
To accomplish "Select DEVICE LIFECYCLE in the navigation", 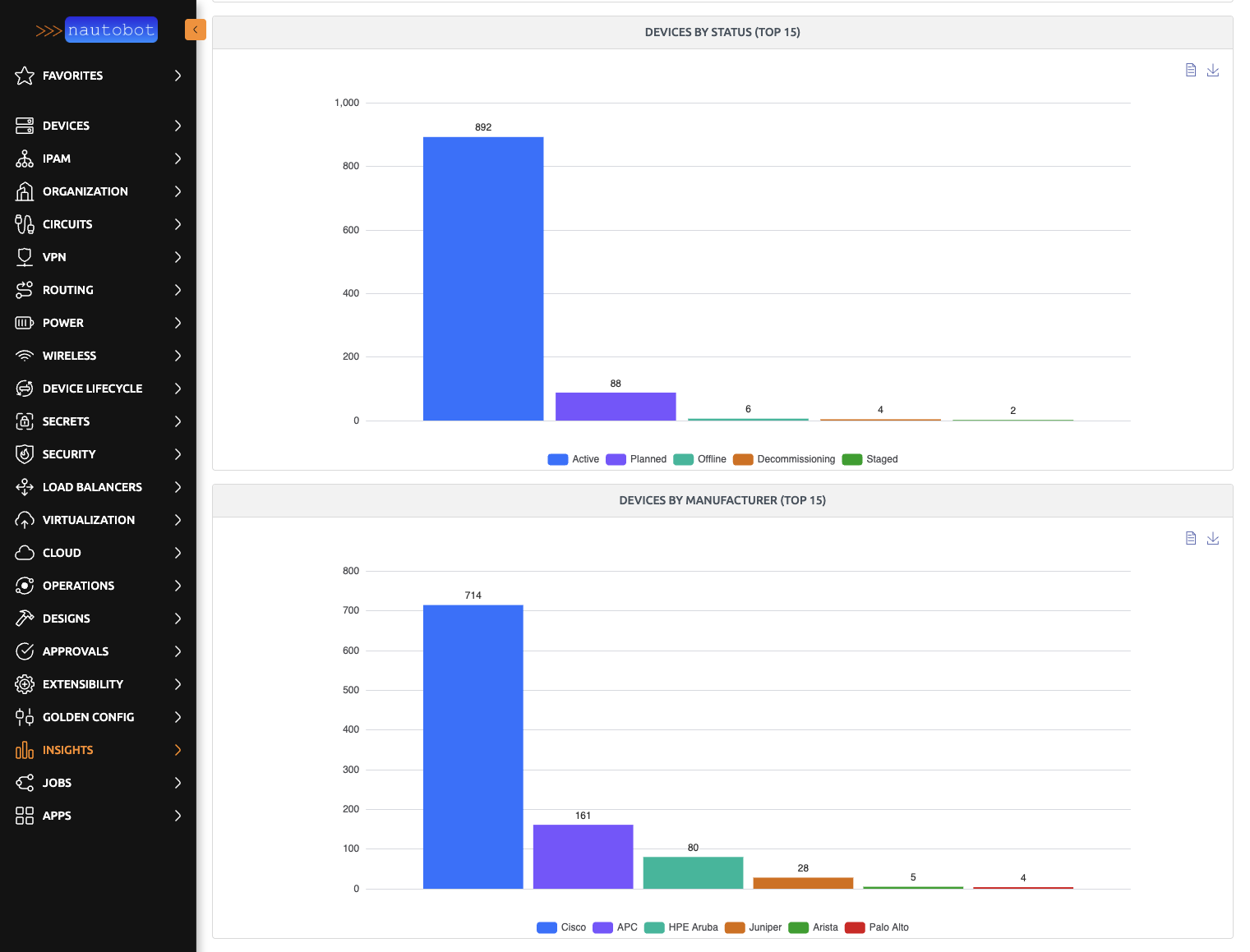I will coord(92,389).
